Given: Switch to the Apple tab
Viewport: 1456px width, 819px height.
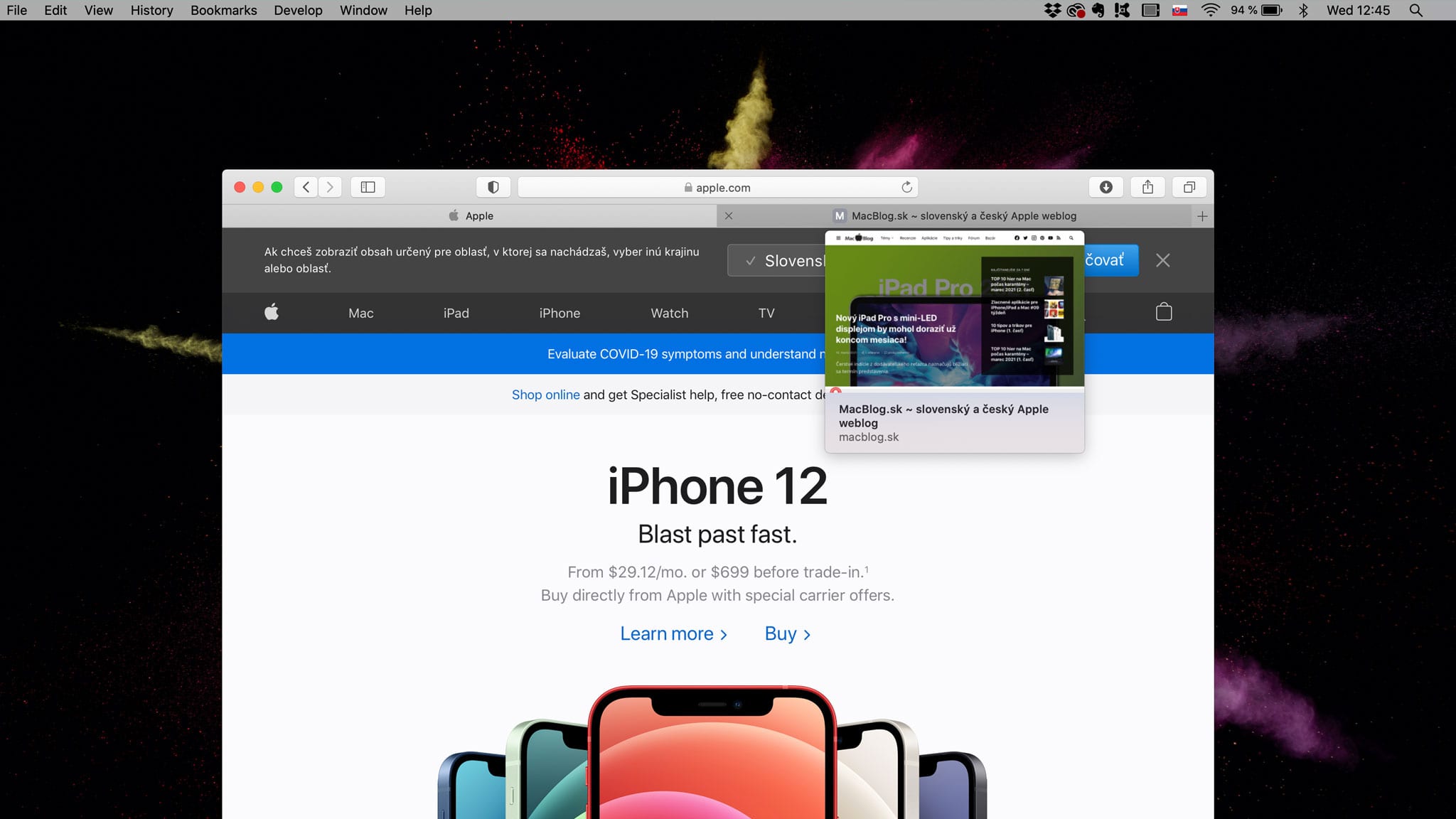Looking at the screenshot, I should click(x=470, y=216).
